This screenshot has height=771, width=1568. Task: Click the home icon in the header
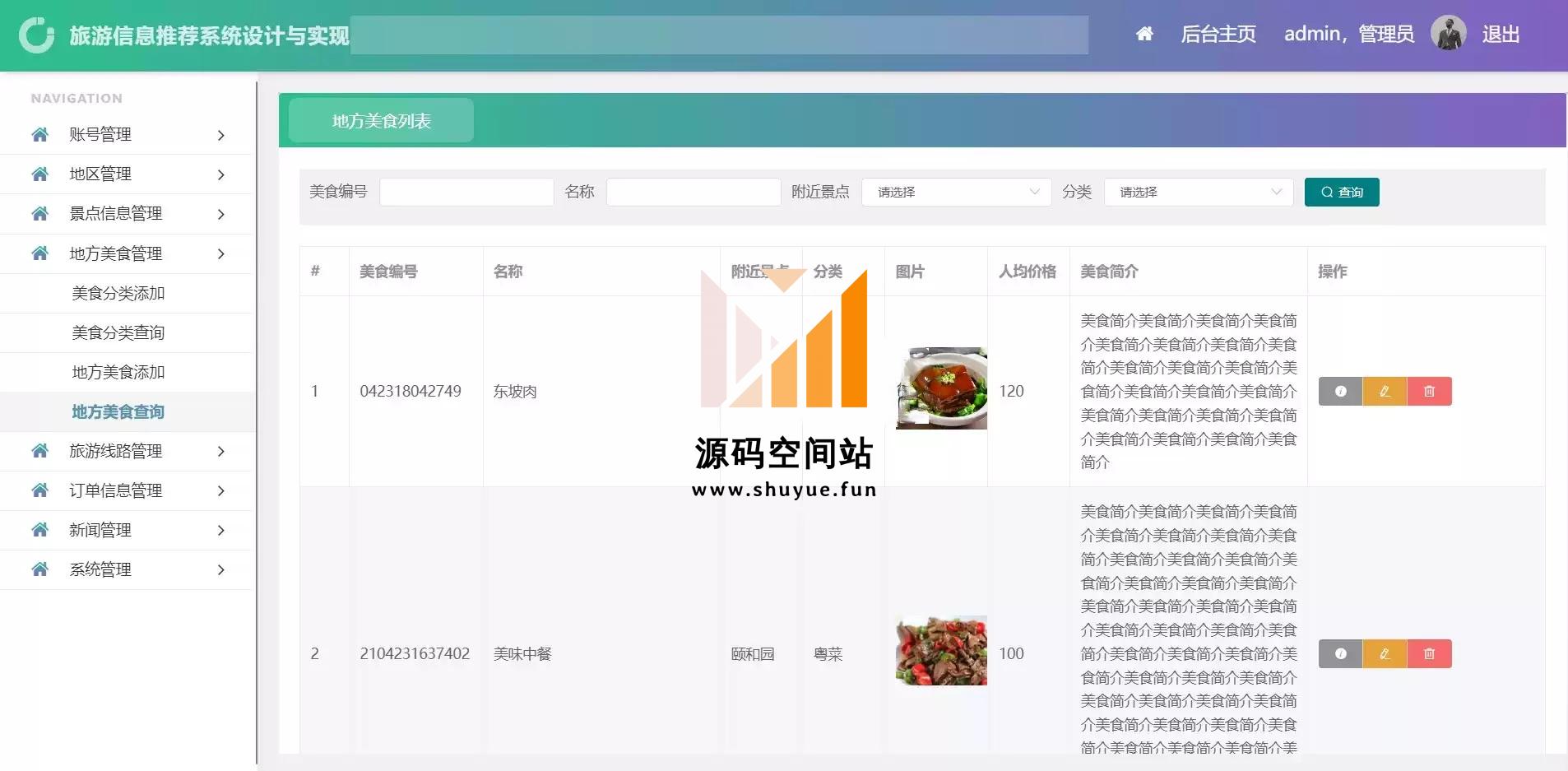pos(1144,34)
